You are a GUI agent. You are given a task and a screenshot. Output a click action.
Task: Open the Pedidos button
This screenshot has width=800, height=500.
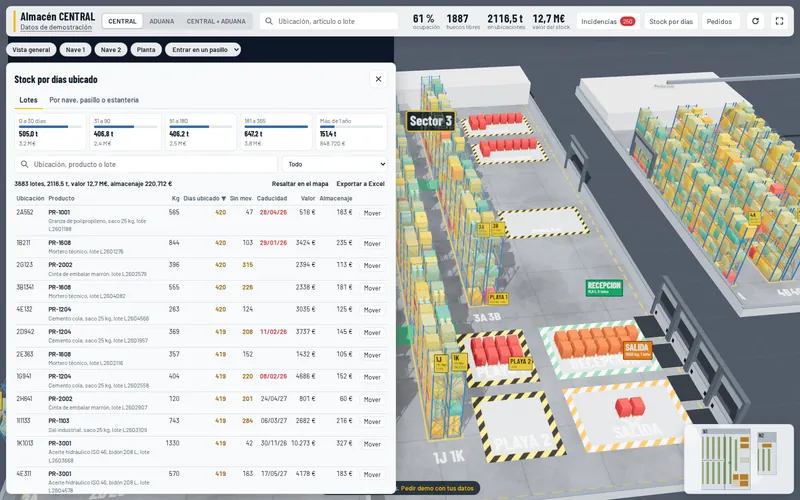click(x=719, y=21)
